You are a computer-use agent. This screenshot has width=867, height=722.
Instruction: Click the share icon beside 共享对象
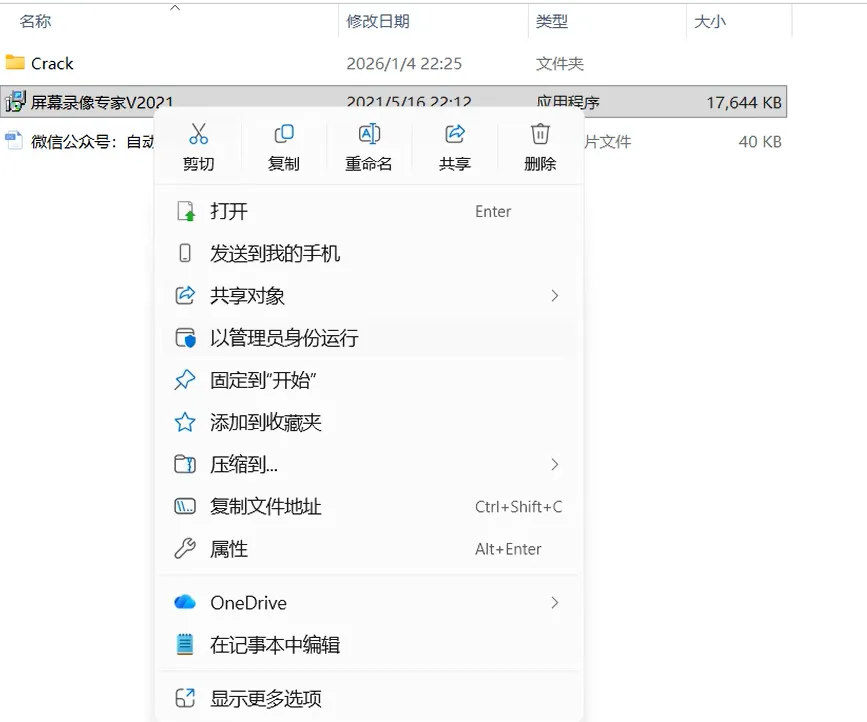tap(185, 295)
